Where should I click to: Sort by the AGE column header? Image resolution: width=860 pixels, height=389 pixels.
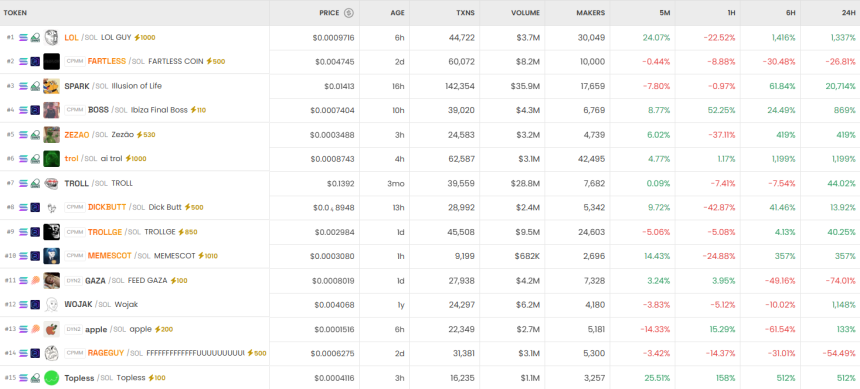click(x=398, y=13)
